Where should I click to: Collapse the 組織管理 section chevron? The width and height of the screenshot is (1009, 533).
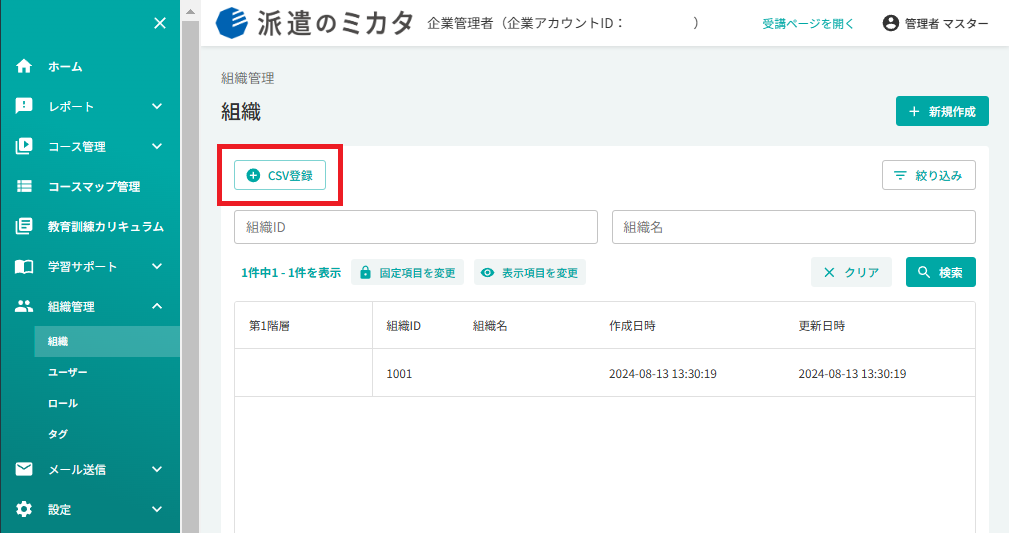[157, 306]
